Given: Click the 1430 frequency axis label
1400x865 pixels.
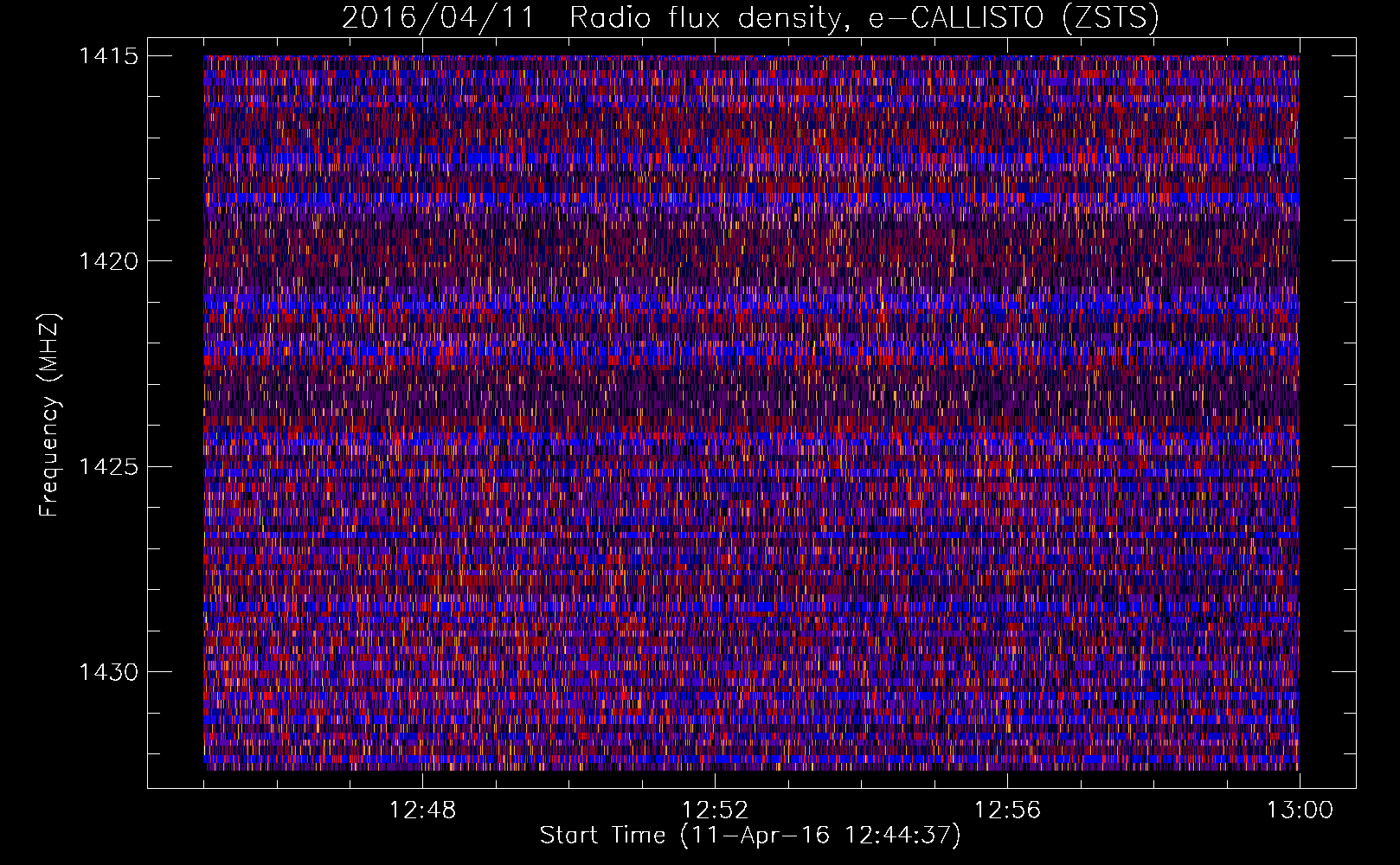Looking at the screenshot, I should point(108,672).
